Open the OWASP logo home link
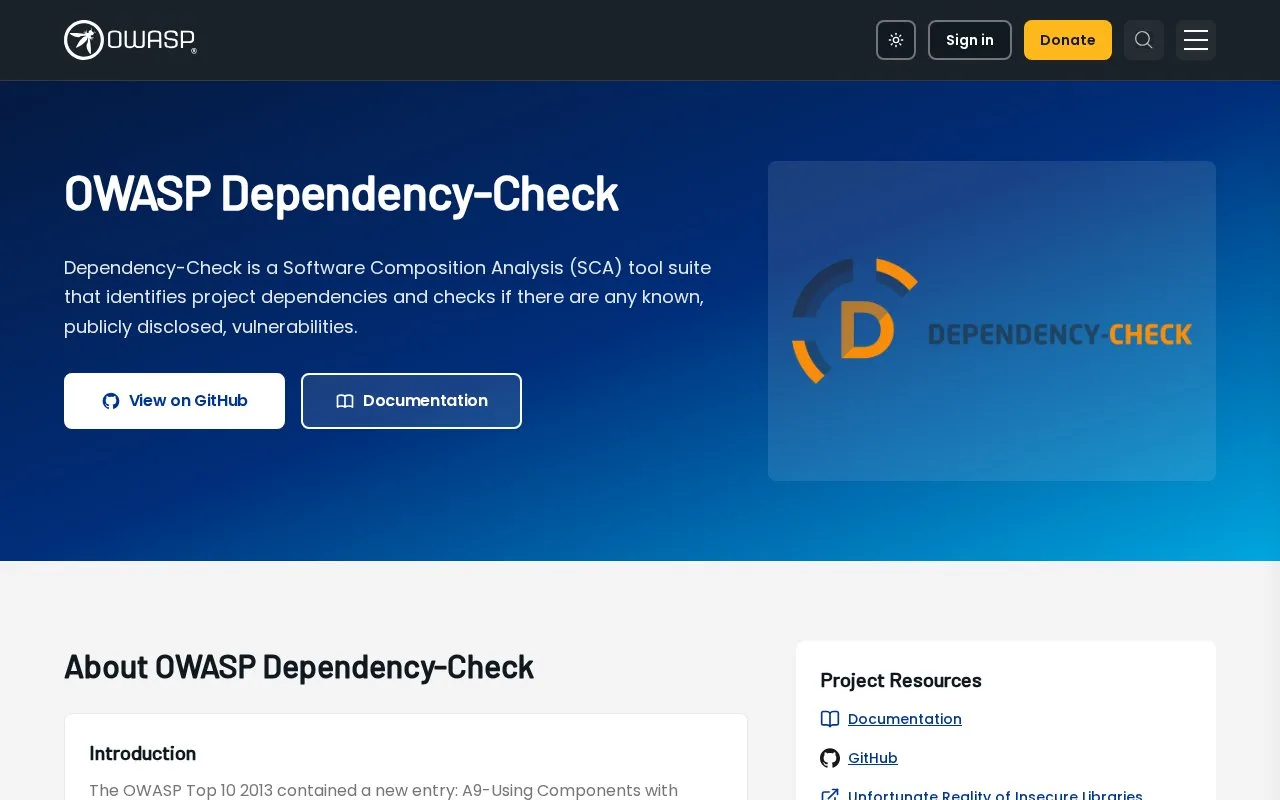Screen dimensions: 1280x800 pyautogui.click(x=130, y=40)
